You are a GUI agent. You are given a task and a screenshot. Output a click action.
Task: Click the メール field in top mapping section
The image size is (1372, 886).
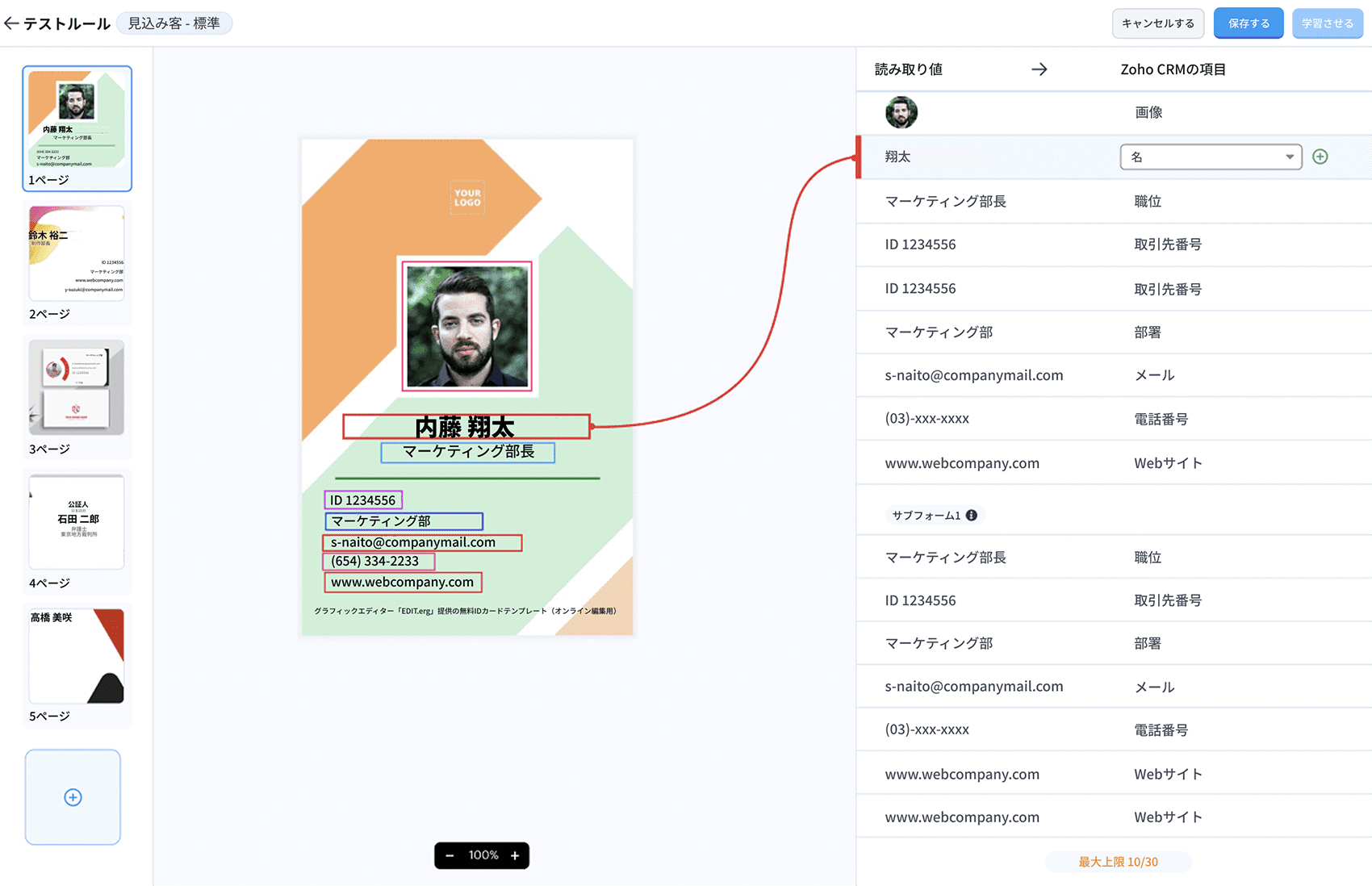[x=1154, y=375]
